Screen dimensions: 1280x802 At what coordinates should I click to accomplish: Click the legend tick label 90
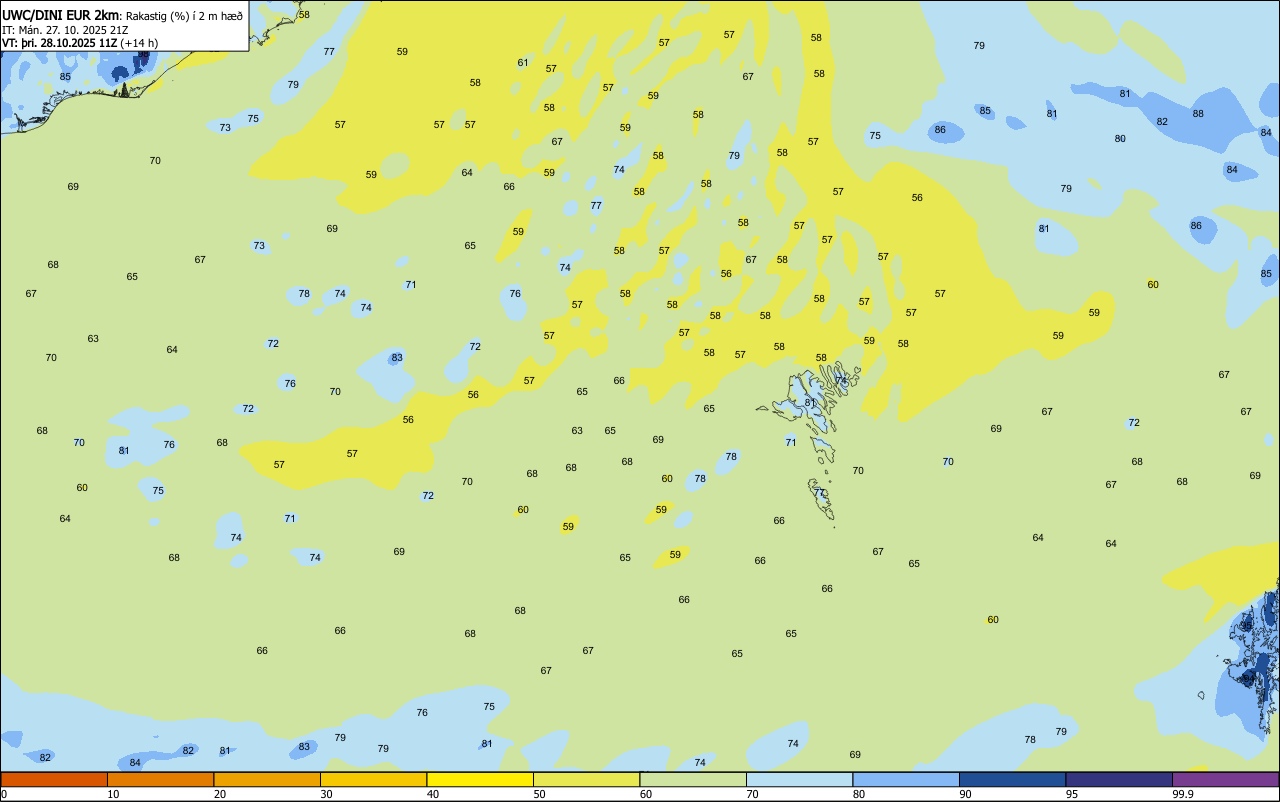tap(965, 794)
